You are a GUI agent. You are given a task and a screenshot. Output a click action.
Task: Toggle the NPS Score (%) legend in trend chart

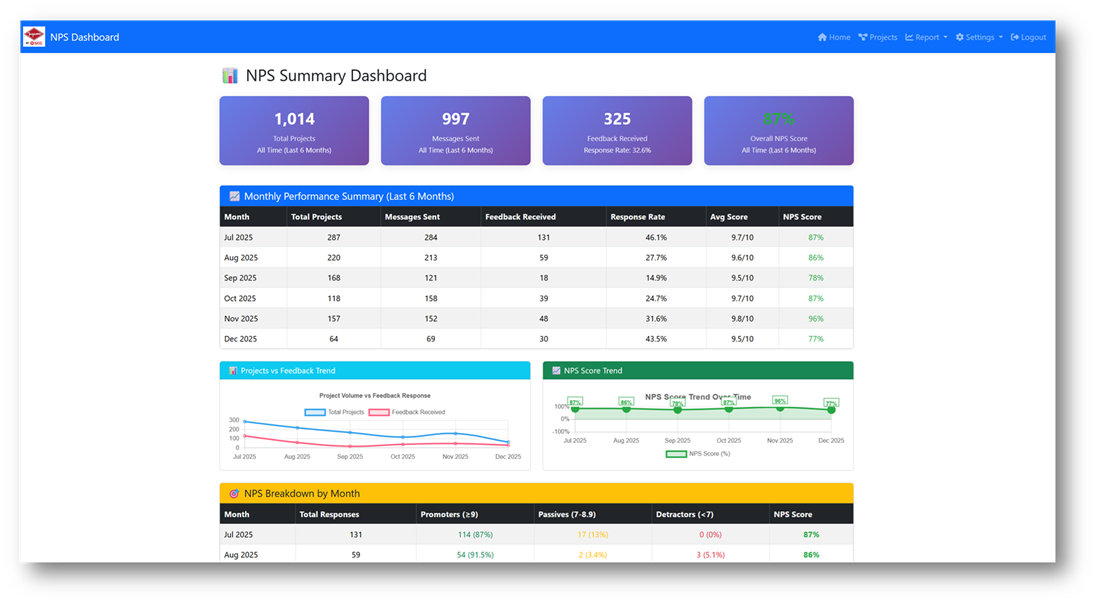[x=697, y=456]
